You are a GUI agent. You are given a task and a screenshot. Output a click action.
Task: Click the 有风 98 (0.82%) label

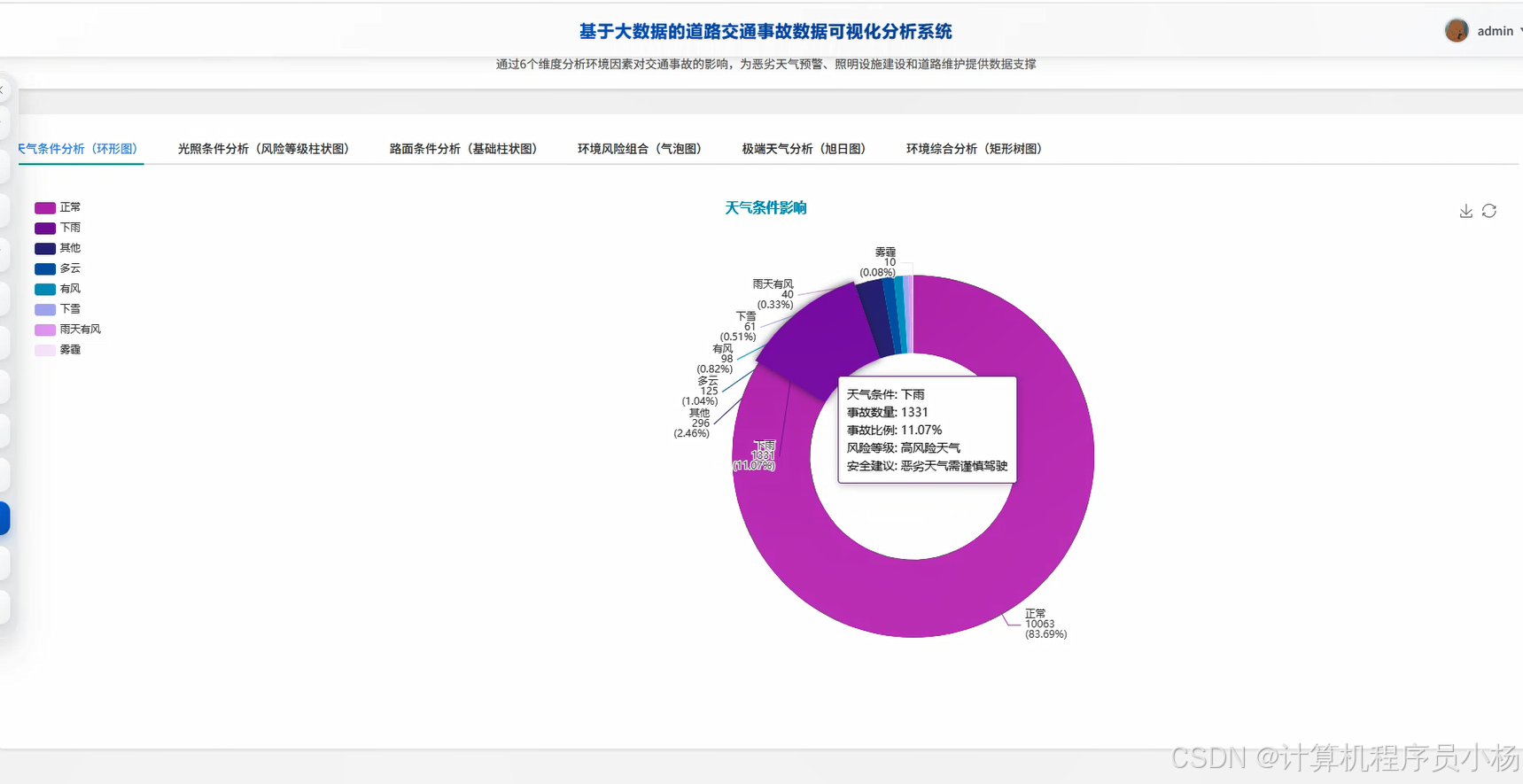(715, 359)
